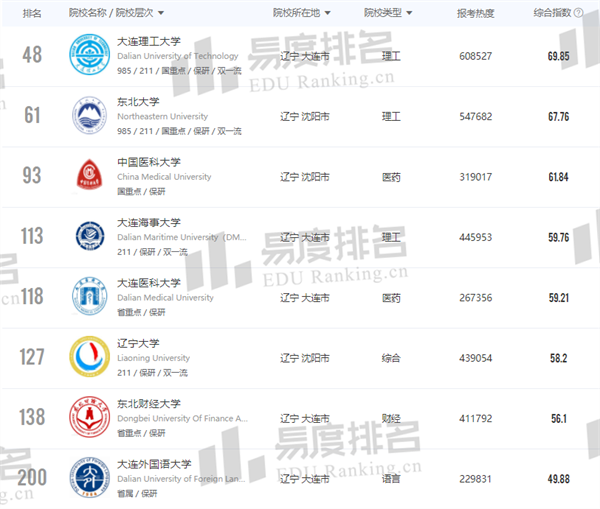Click English name China Medical University

[164, 177]
